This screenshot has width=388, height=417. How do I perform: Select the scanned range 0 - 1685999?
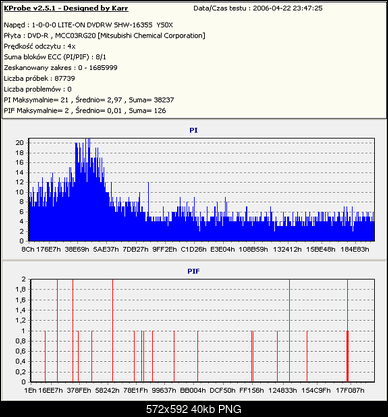tap(60, 68)
